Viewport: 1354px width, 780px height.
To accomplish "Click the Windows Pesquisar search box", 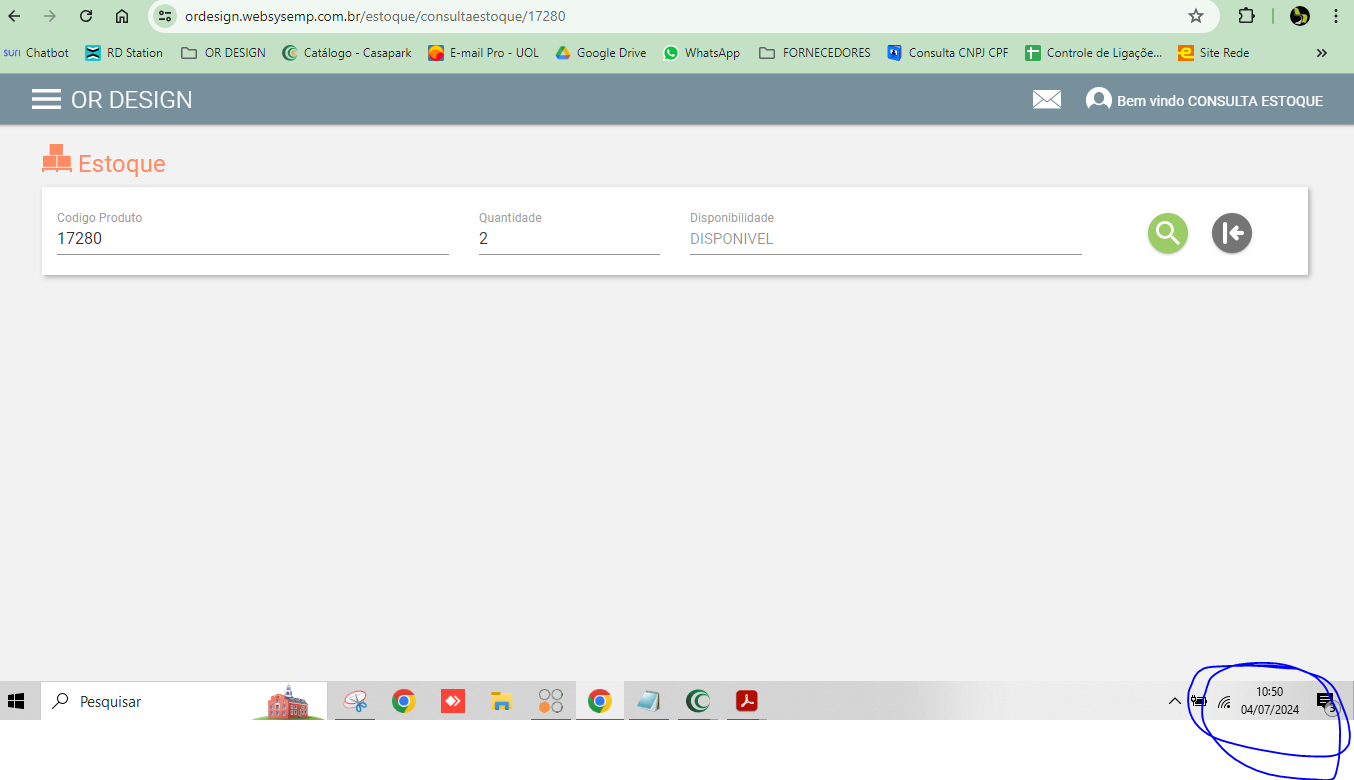I will coord(150,701).
